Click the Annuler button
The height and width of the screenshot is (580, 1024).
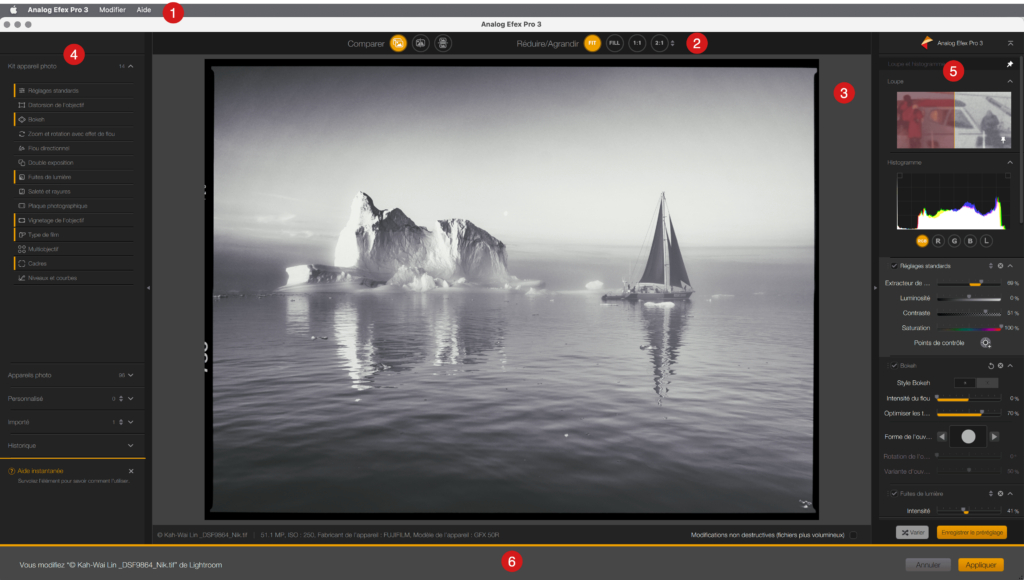[x=927, y=565]
